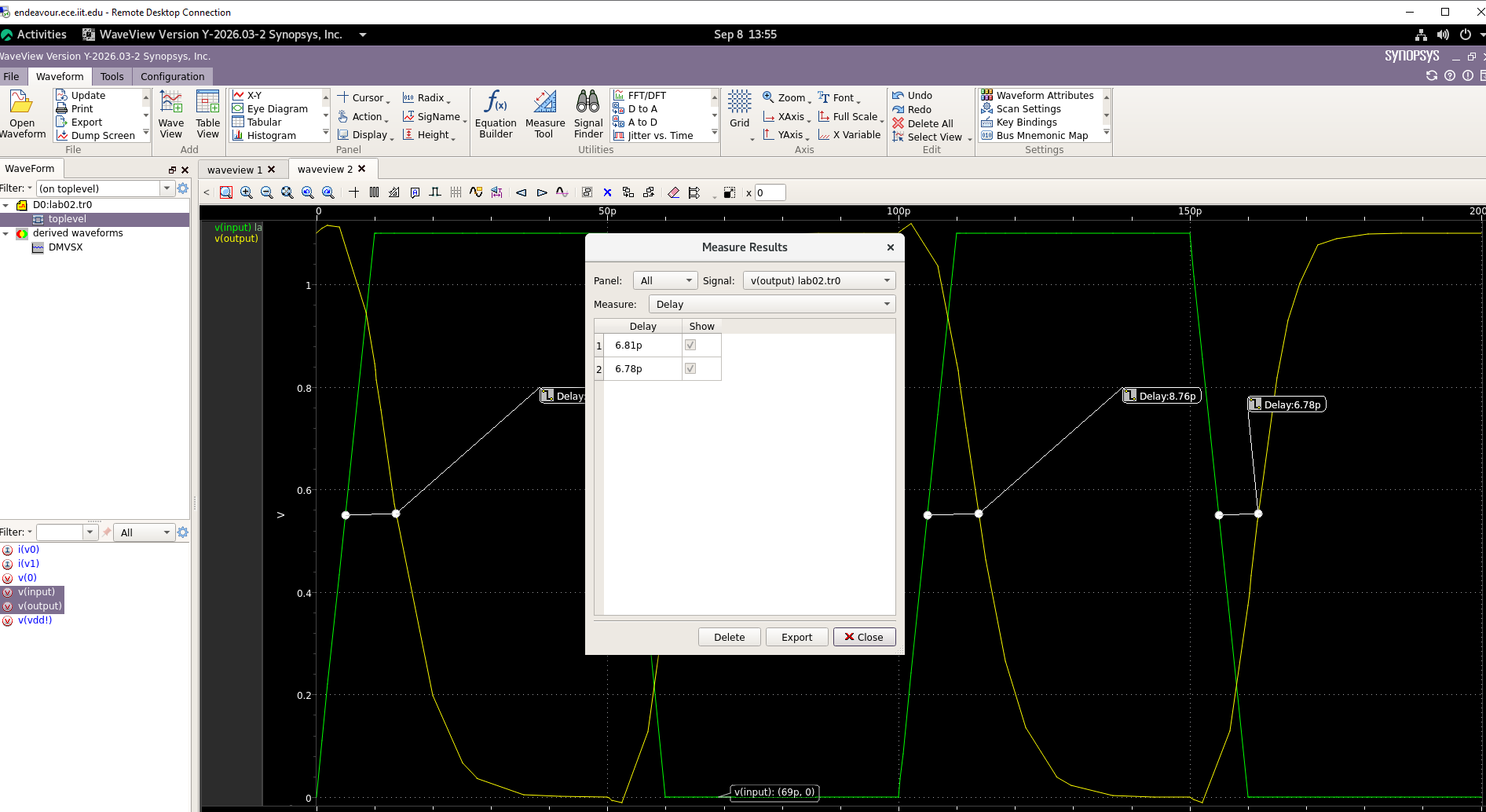Click zoom-to-fit icon in waveview toolbar
This screenshot has width=1486, height=812.
coord(287,192)
